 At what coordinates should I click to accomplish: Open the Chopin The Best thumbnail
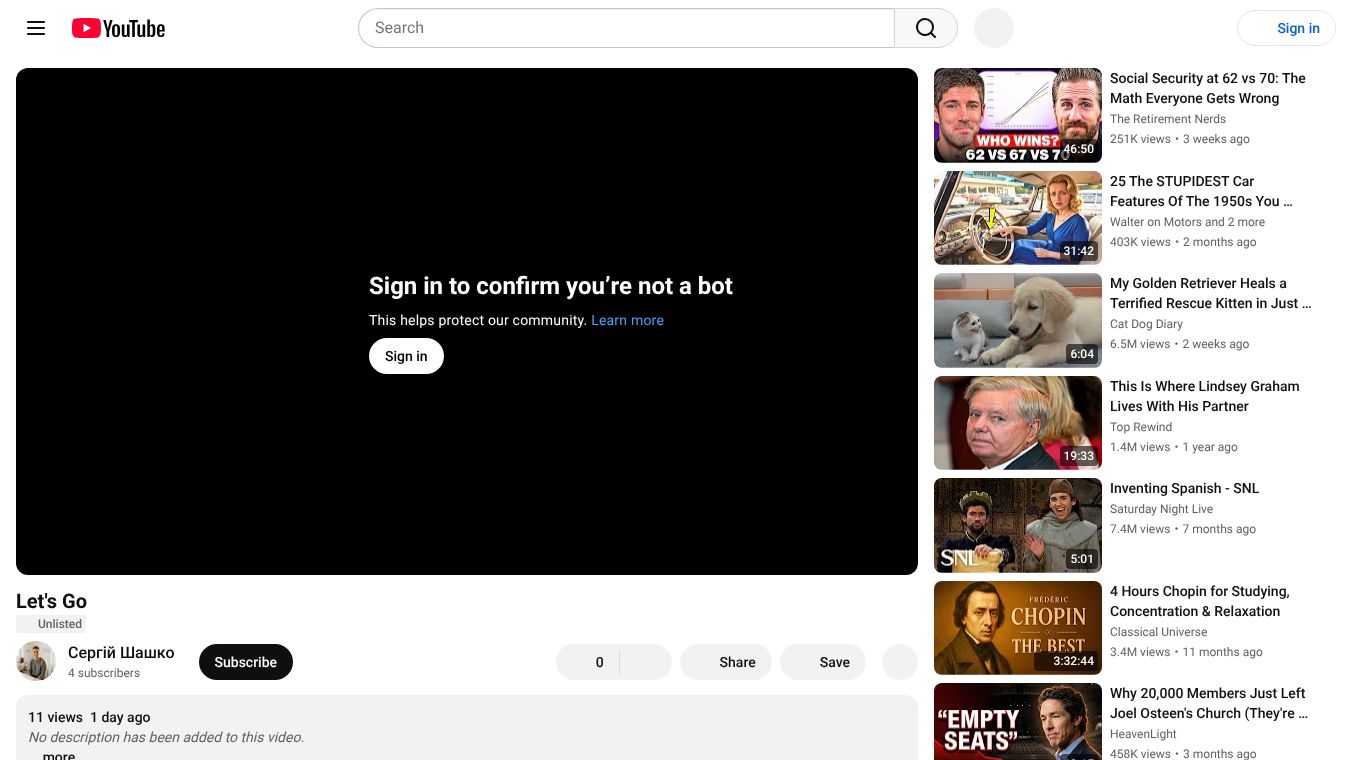coord(1018,628)
